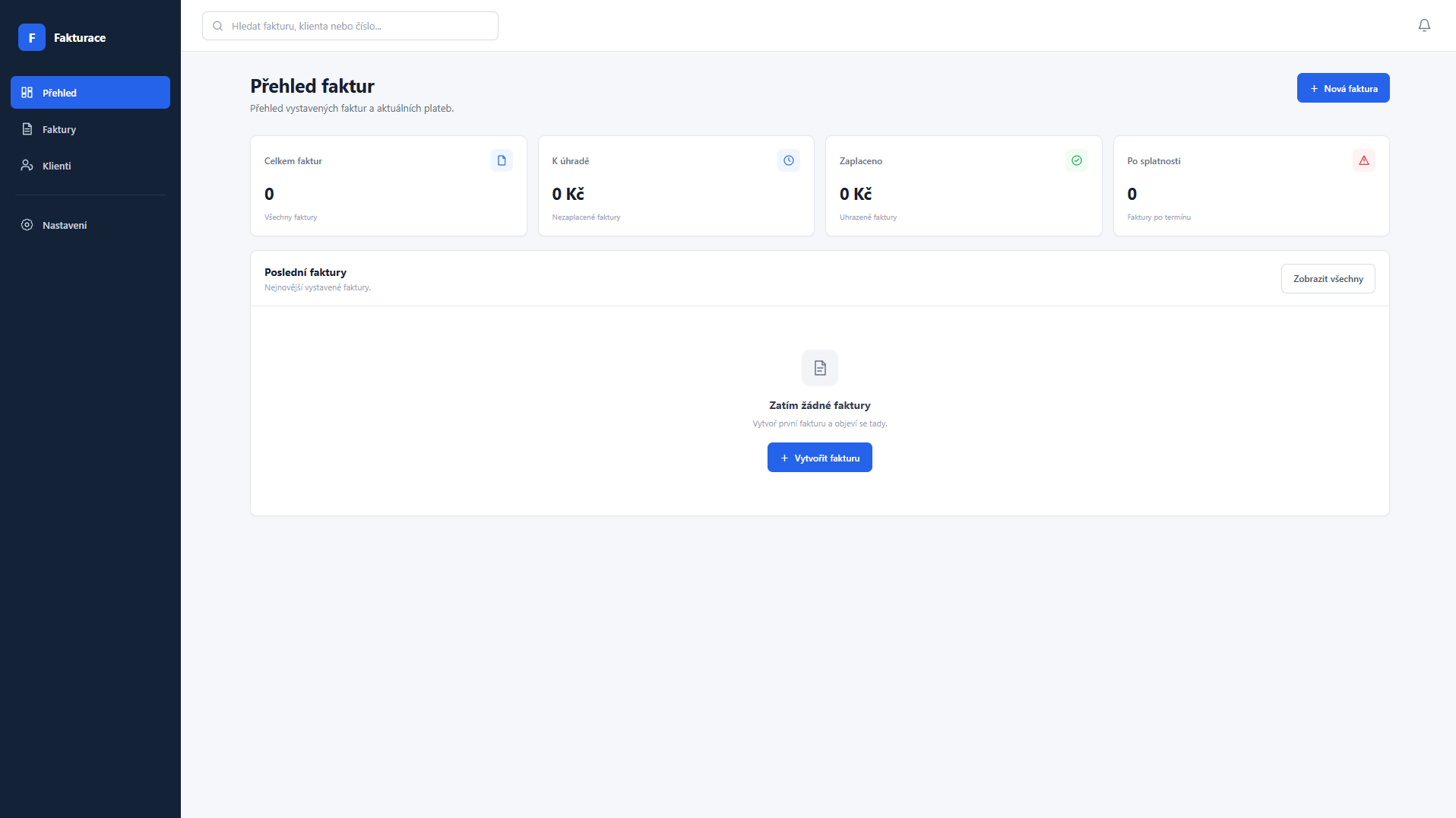The image size is (1456, 818).
Task: Click the Vytvořit fakturu button
Action: 820,458
